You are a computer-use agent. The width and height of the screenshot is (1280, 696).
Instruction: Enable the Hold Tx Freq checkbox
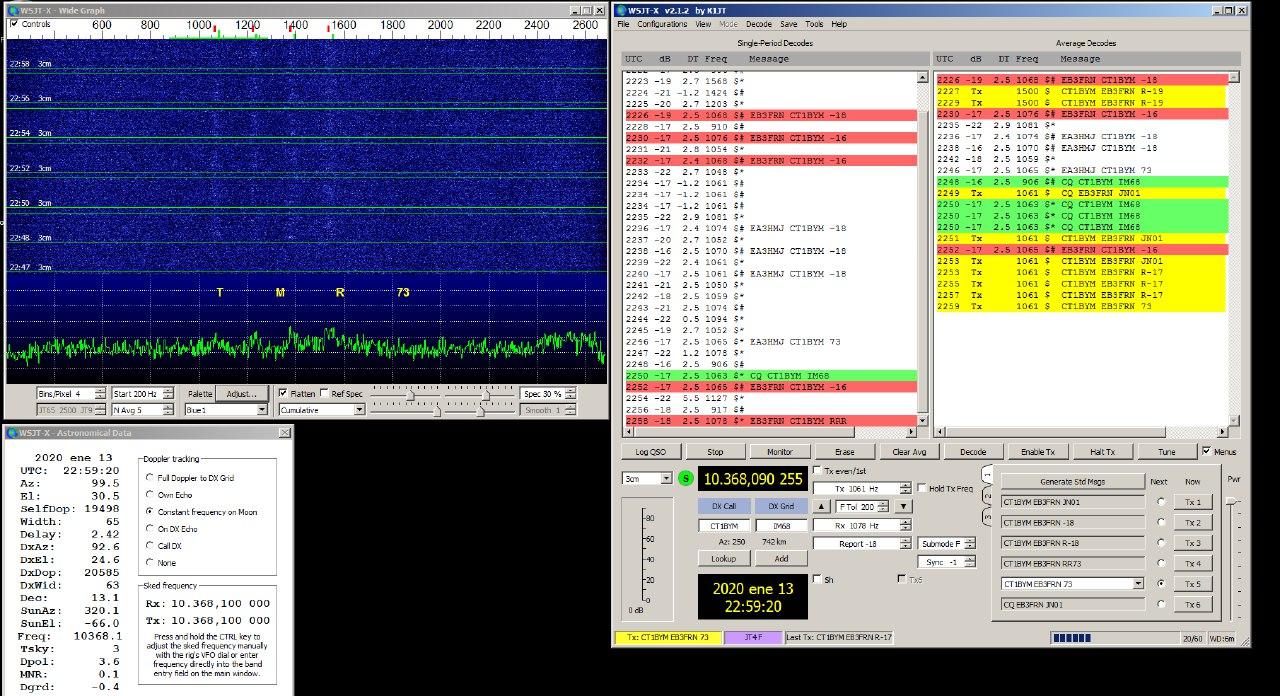(922, 488)
